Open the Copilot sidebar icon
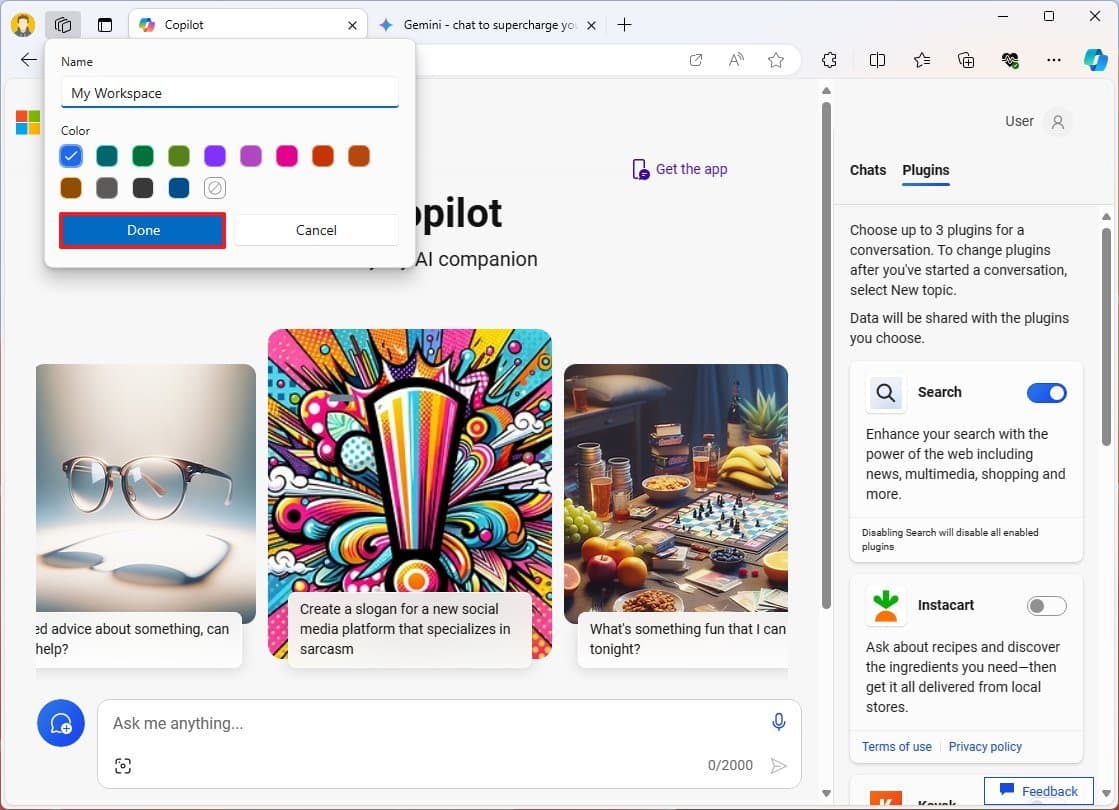This screenshot has height=810, width=1119. pyautogui.click(x=1096, y=60)
